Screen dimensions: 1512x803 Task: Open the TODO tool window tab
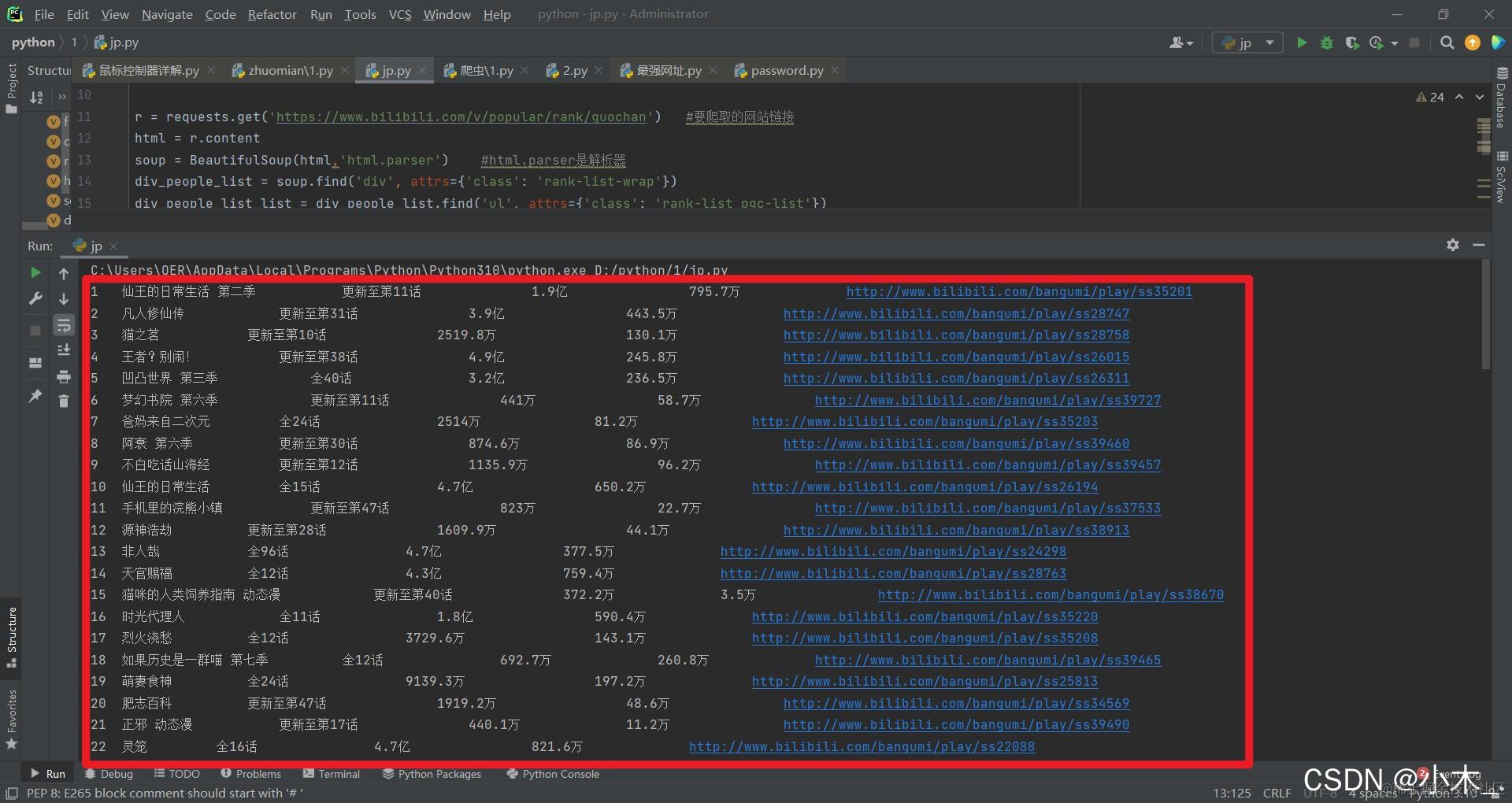[177, 774]
